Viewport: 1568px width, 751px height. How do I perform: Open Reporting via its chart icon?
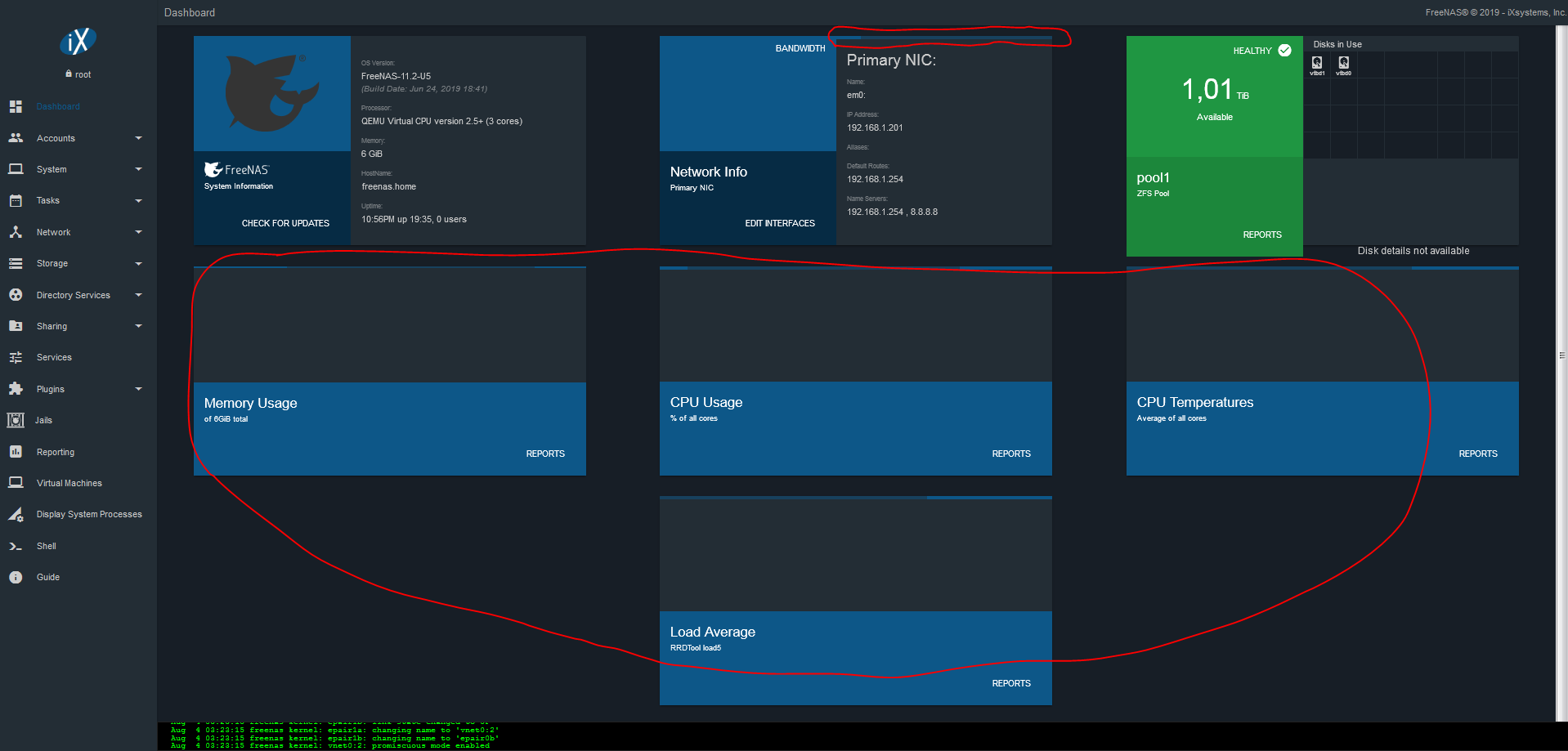pos(16,452)
